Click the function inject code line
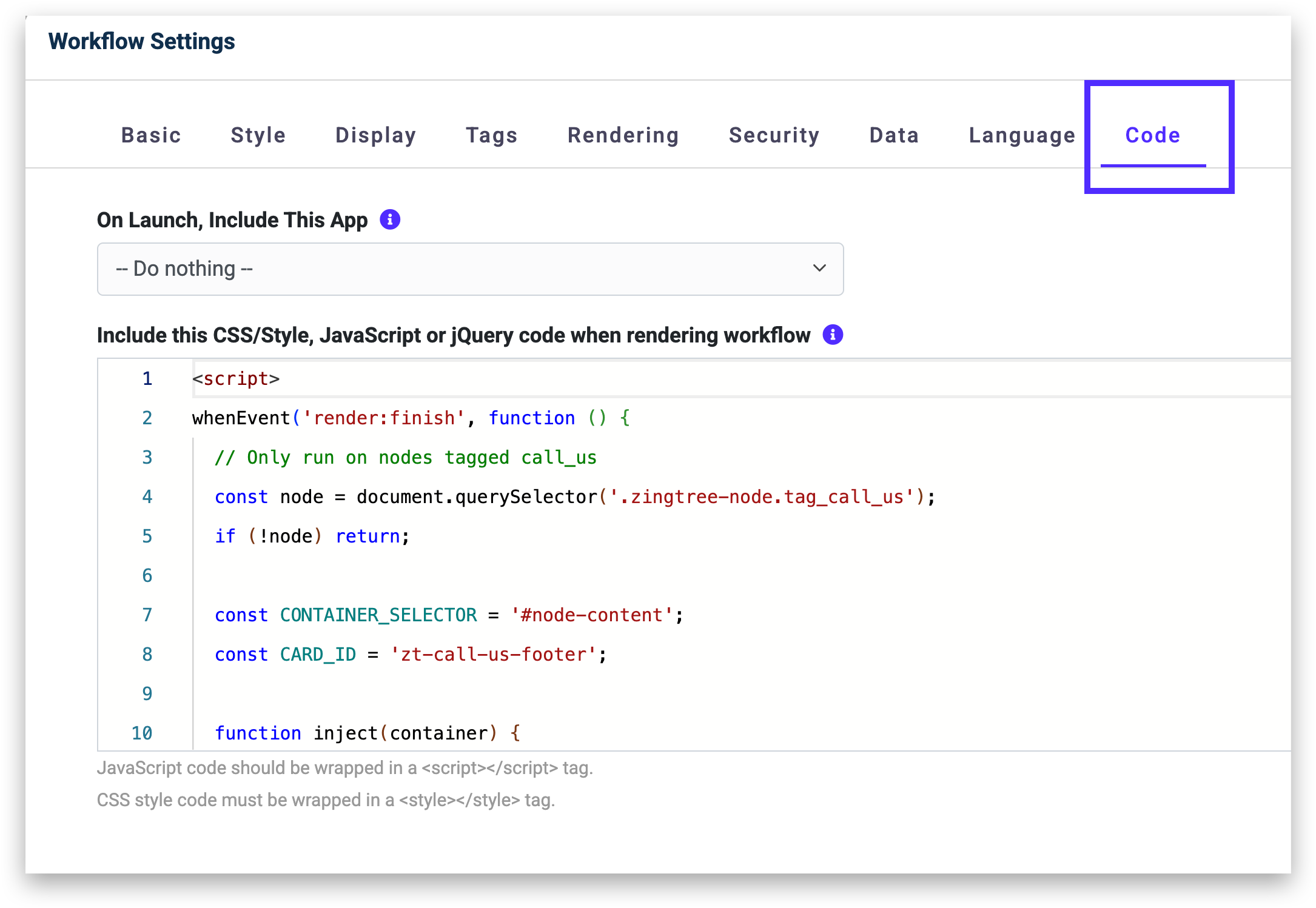Image resolution: width=1316 pixels, height=908 pixels. 367,733
